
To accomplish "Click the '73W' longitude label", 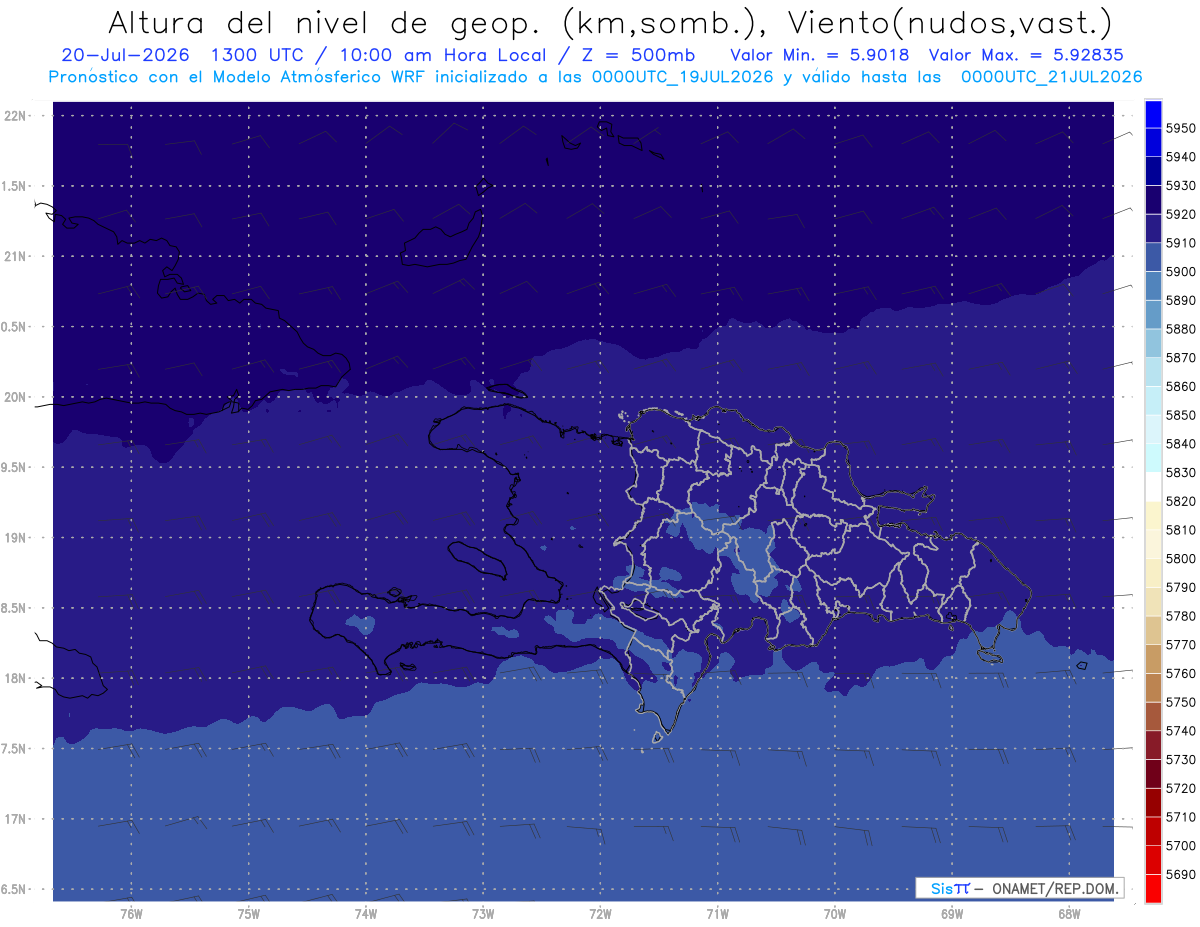I will click(483, 914).
